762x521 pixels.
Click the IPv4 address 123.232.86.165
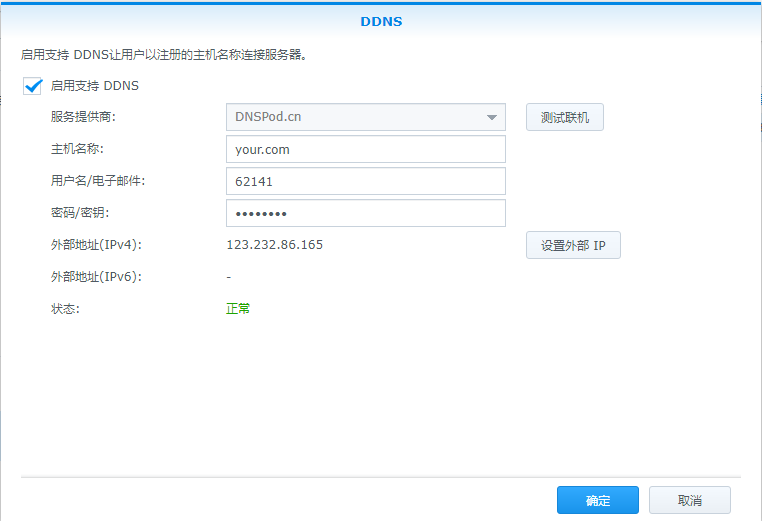(x=275, y=245)
